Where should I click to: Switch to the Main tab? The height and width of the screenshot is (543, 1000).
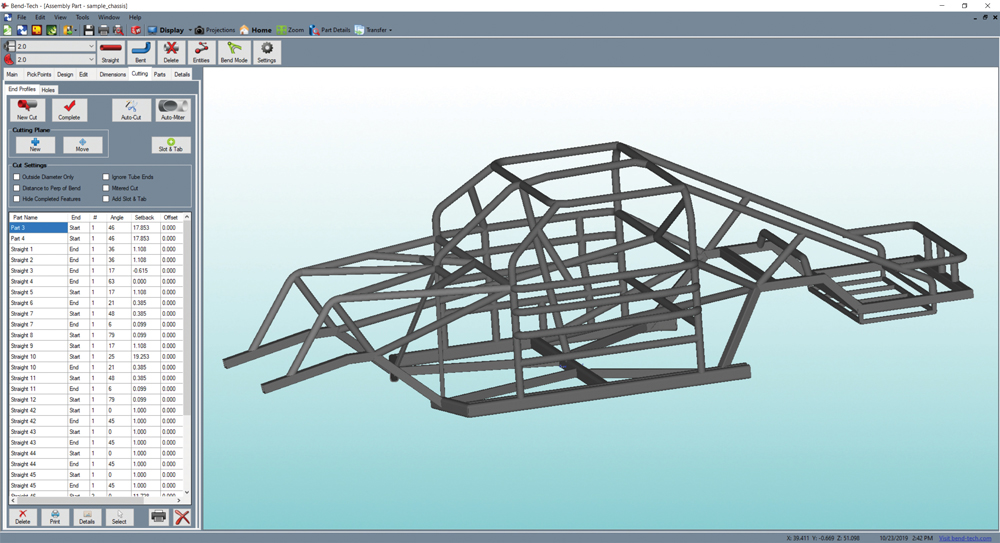tap(12, 74)
